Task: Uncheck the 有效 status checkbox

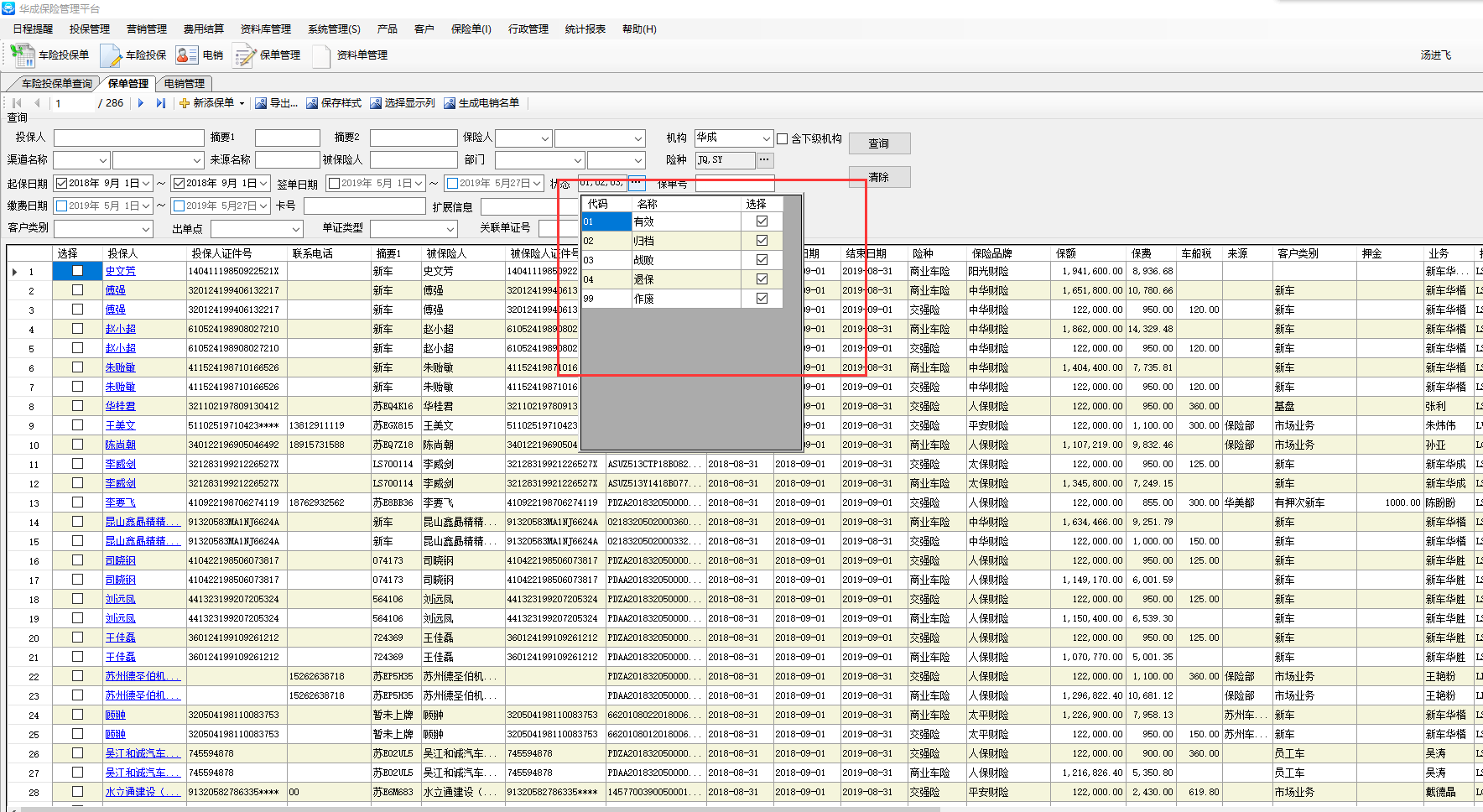Action: [x=762, y=221]
